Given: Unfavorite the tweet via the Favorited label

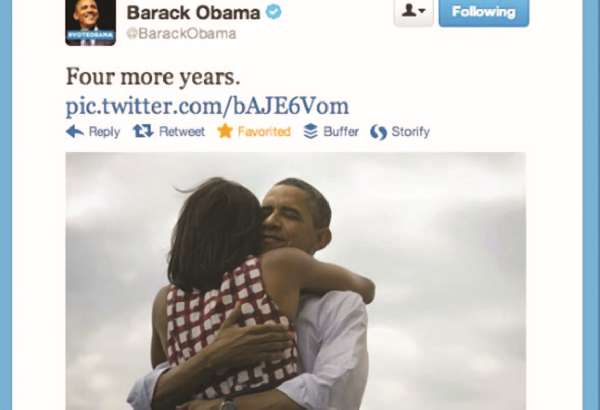Looking at the screenshot, I should point(264,132).
